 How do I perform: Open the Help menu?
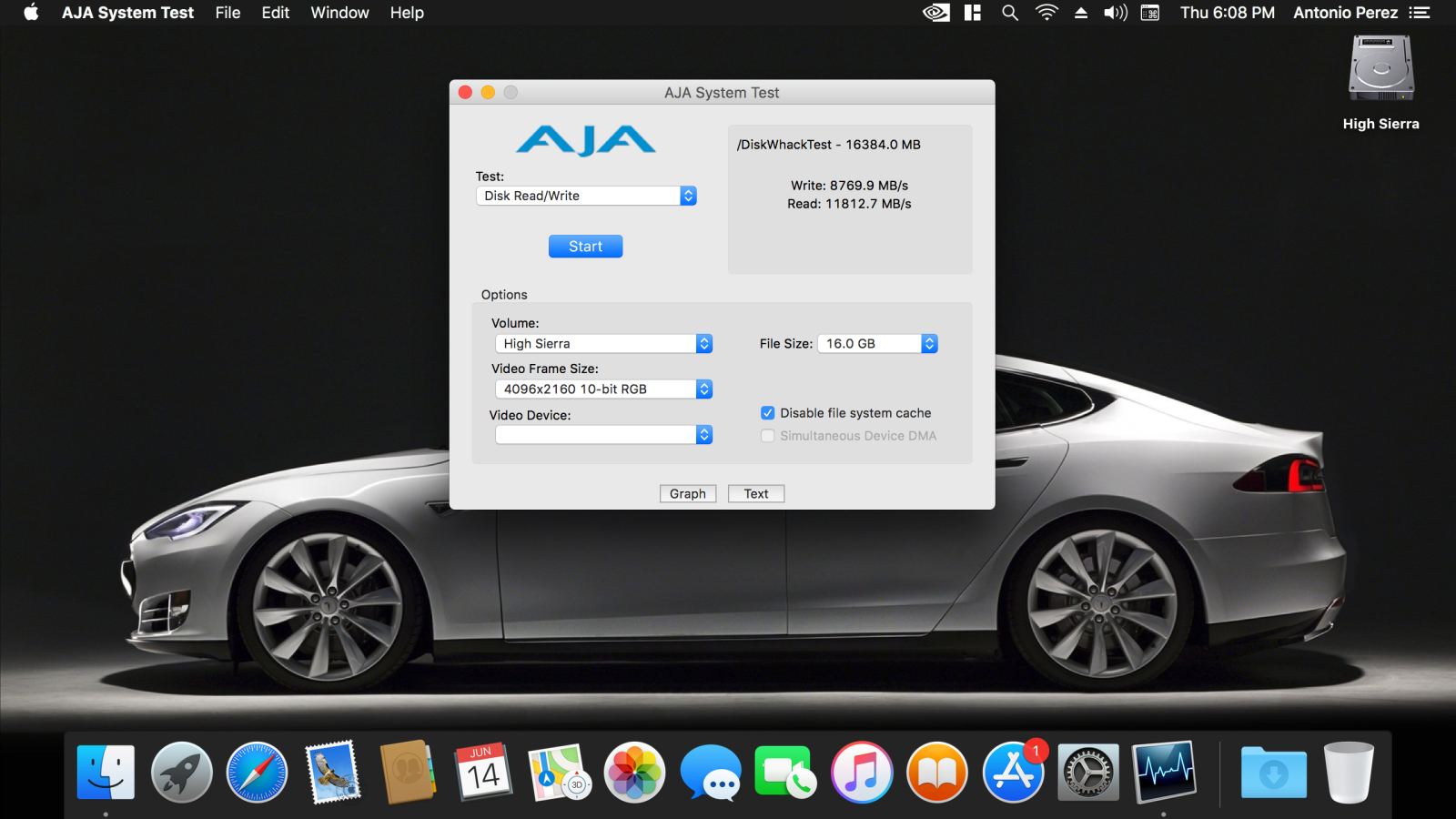pos(407,13)
